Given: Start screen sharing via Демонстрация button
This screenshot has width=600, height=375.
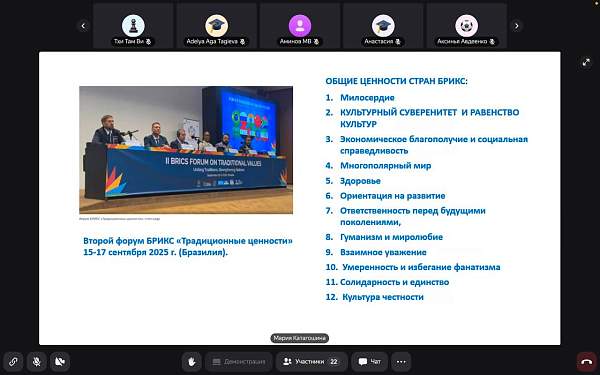Looking at the screenshot, I should (239, 362).
